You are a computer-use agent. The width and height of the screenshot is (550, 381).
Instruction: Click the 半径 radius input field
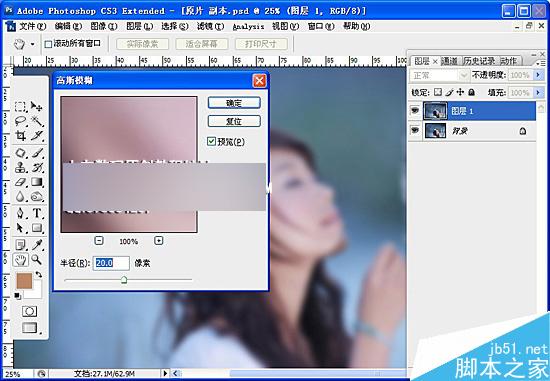[111, 263]
